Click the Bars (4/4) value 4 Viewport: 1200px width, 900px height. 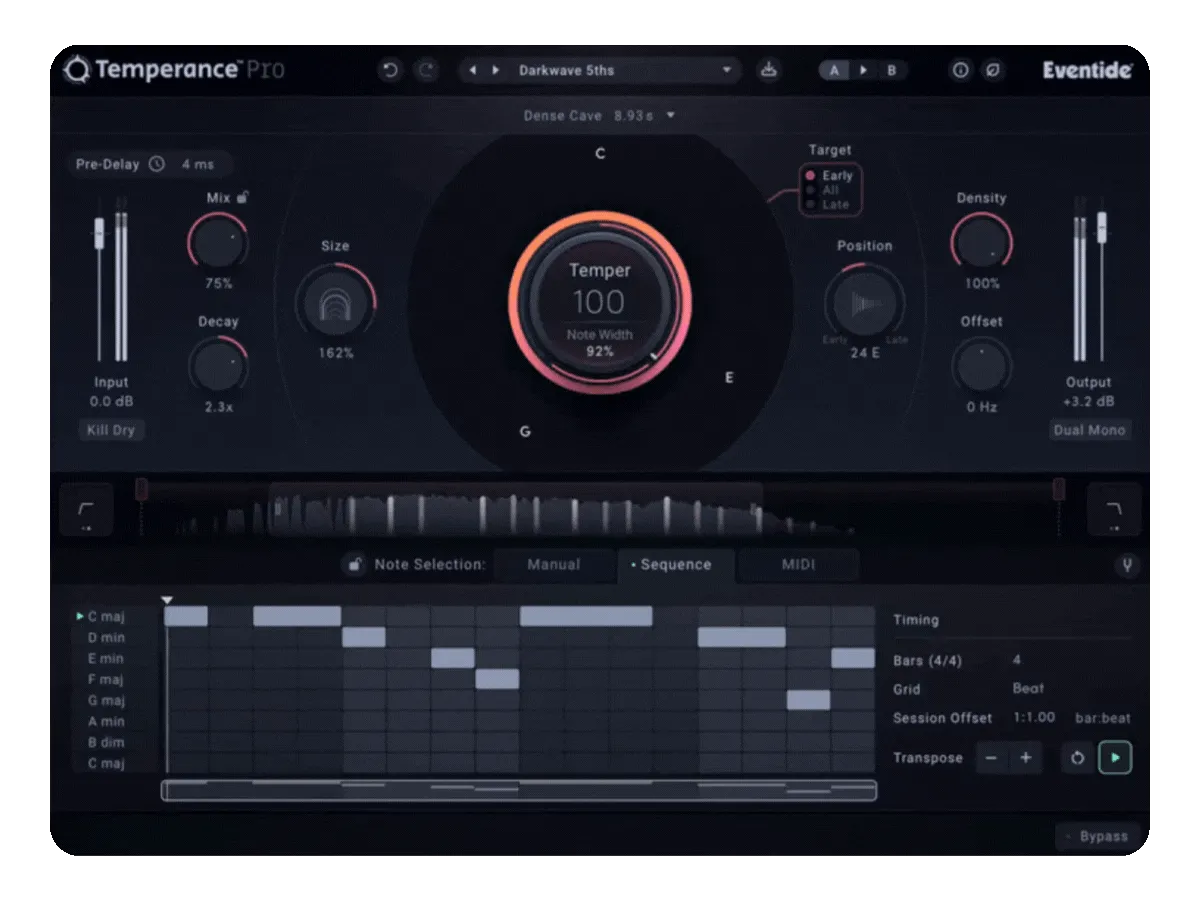[1017, 661]
